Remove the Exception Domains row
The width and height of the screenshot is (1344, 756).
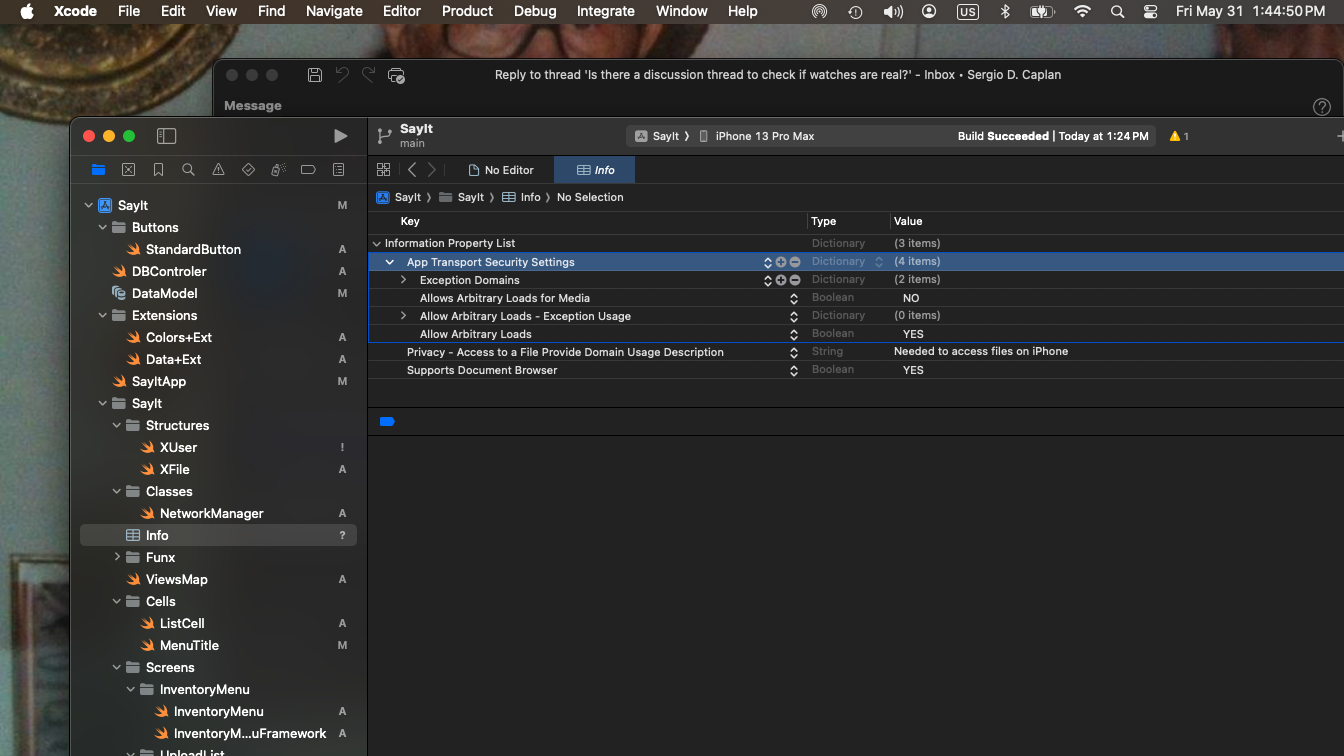pos(795,280)
